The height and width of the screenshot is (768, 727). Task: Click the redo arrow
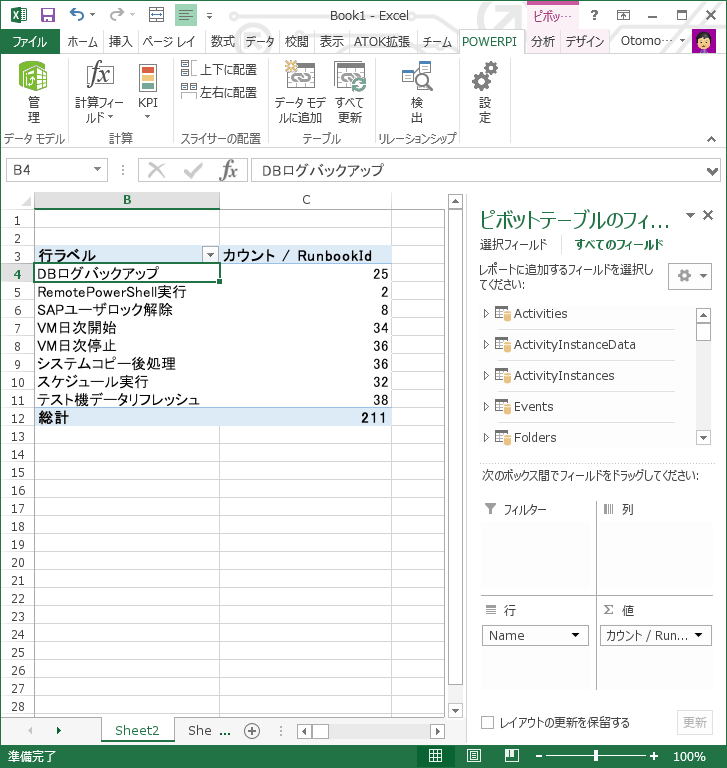coord(117,15)
